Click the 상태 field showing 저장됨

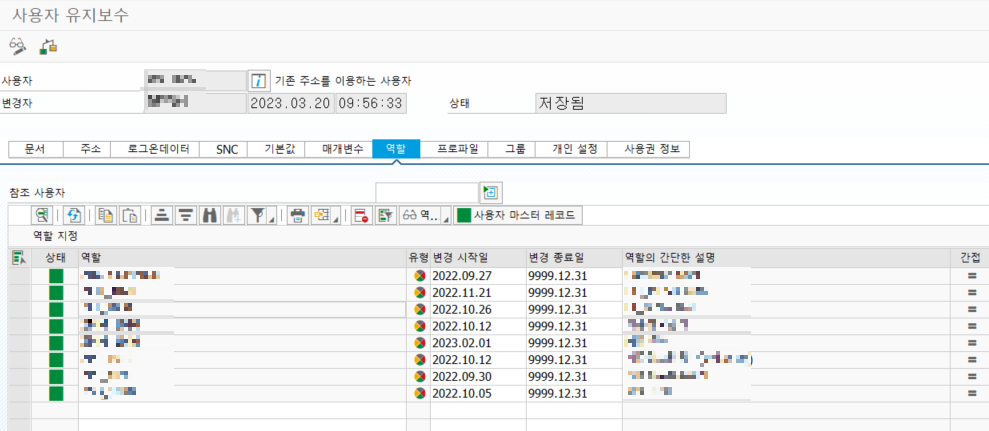[x=631, y=103]
